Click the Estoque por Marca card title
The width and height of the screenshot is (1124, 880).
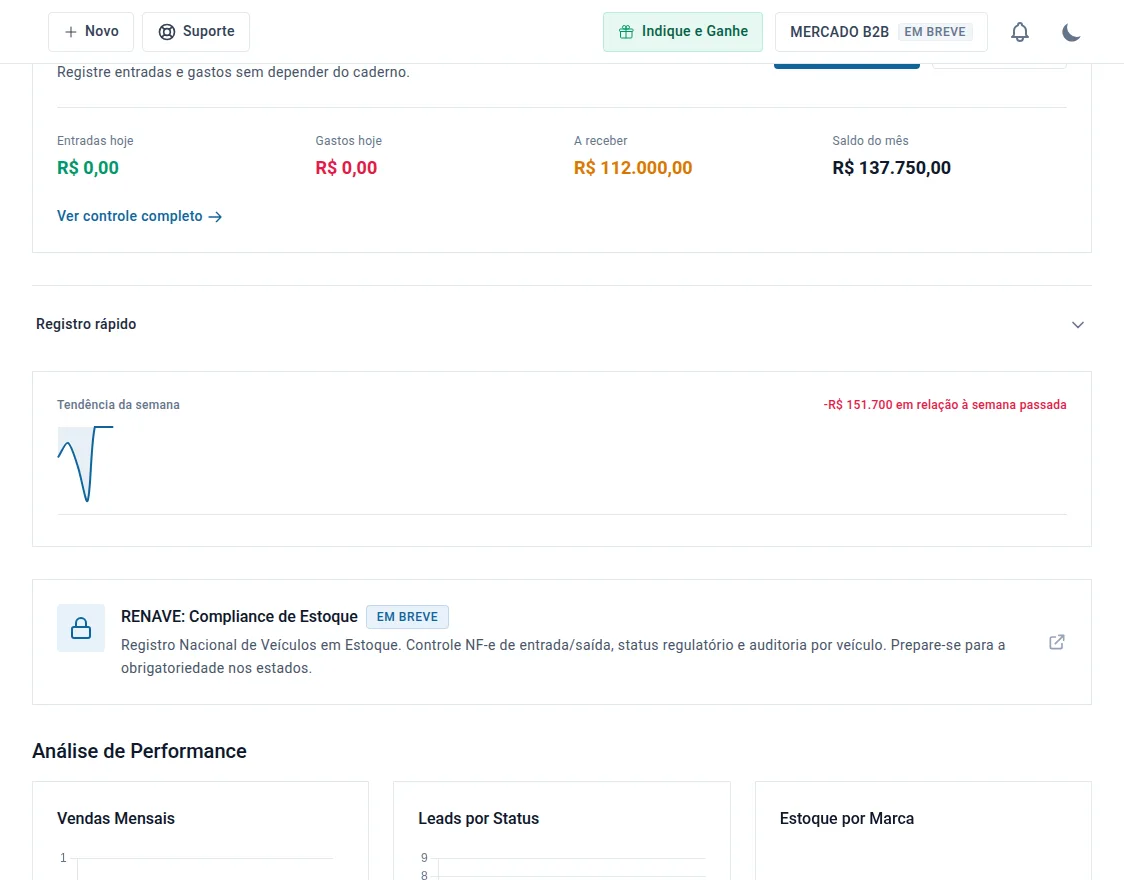point(847,818)
